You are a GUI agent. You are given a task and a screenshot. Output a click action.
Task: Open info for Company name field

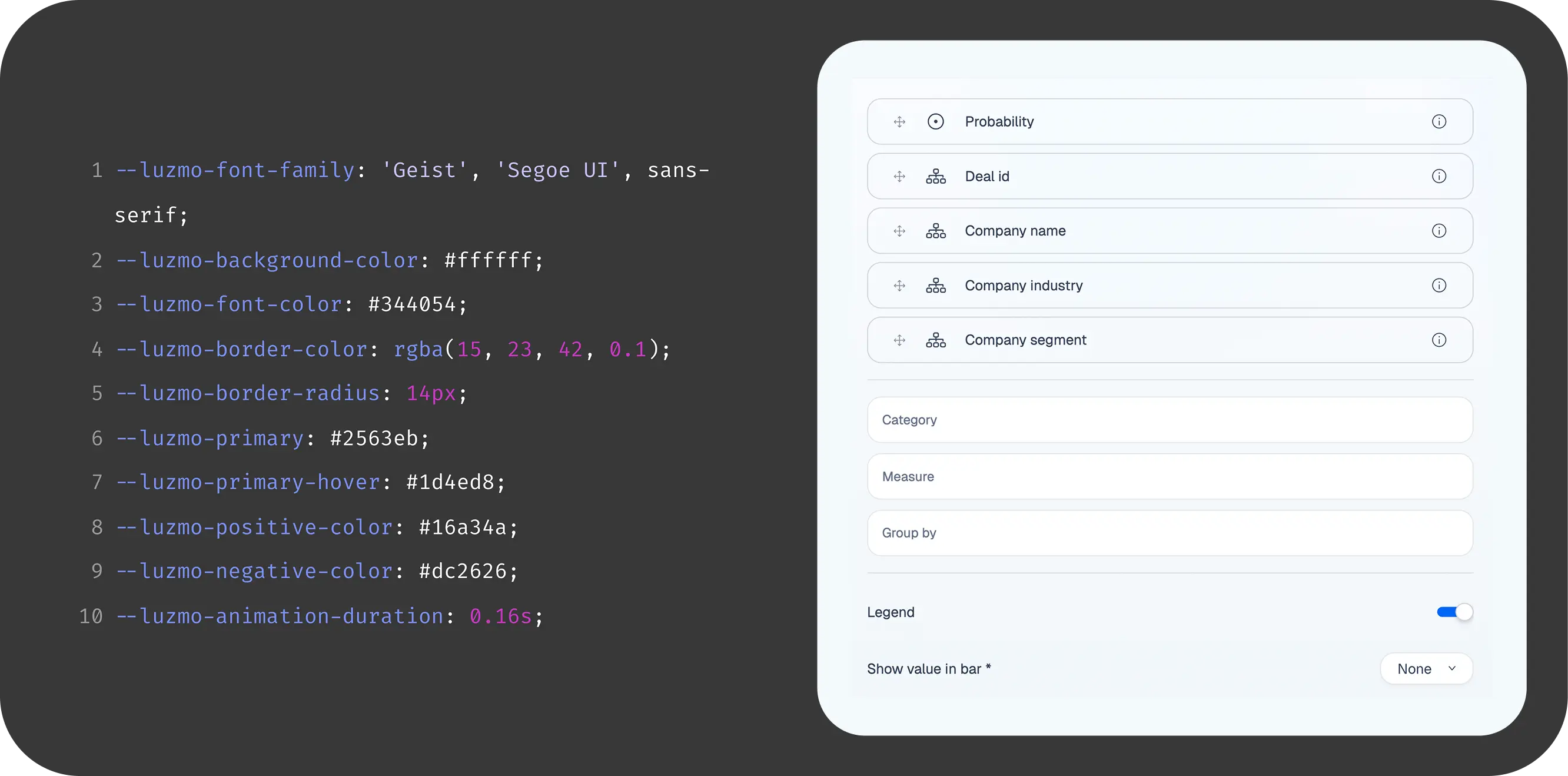[1439, 231]
